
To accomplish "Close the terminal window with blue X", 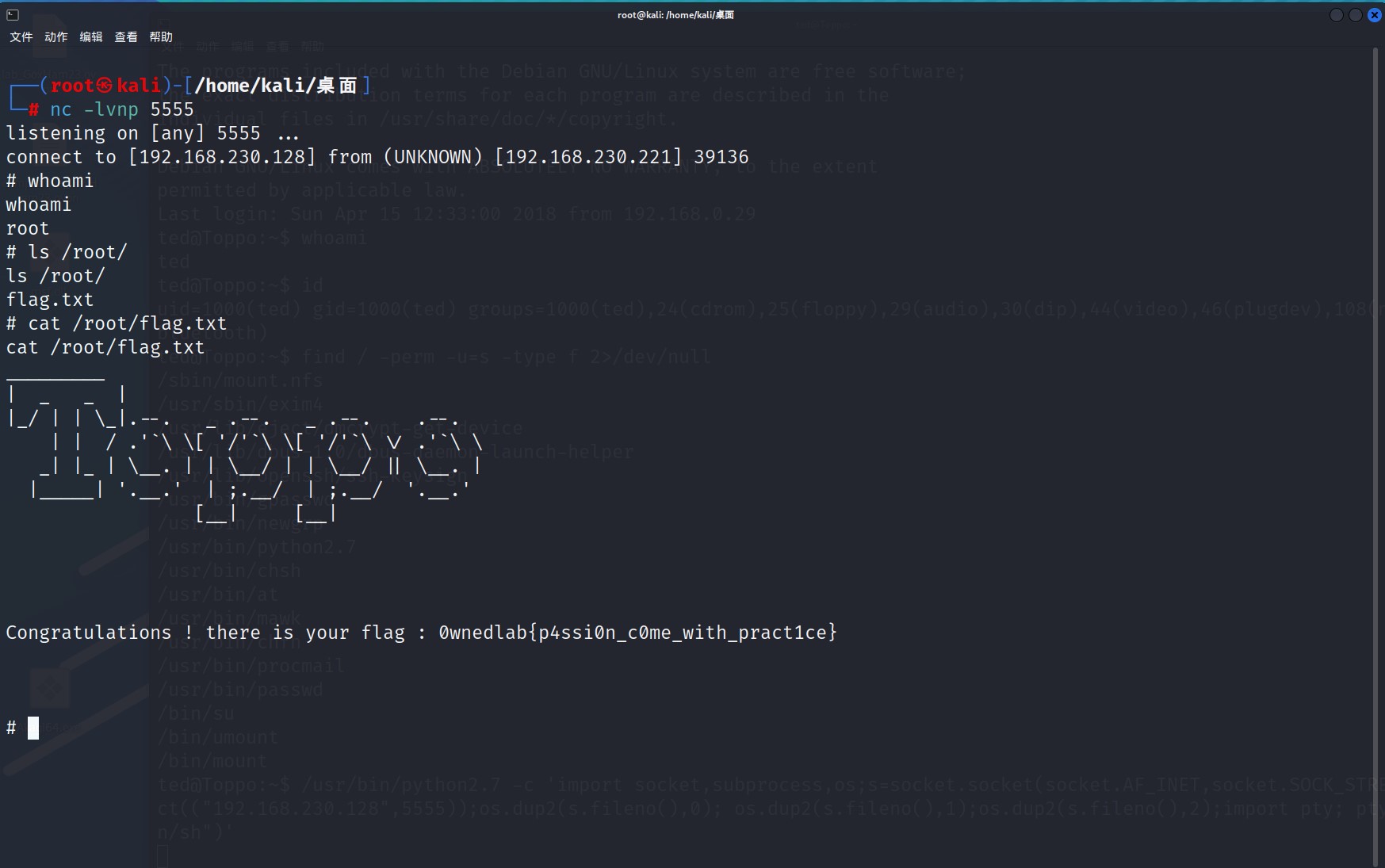I will 1375,15.
